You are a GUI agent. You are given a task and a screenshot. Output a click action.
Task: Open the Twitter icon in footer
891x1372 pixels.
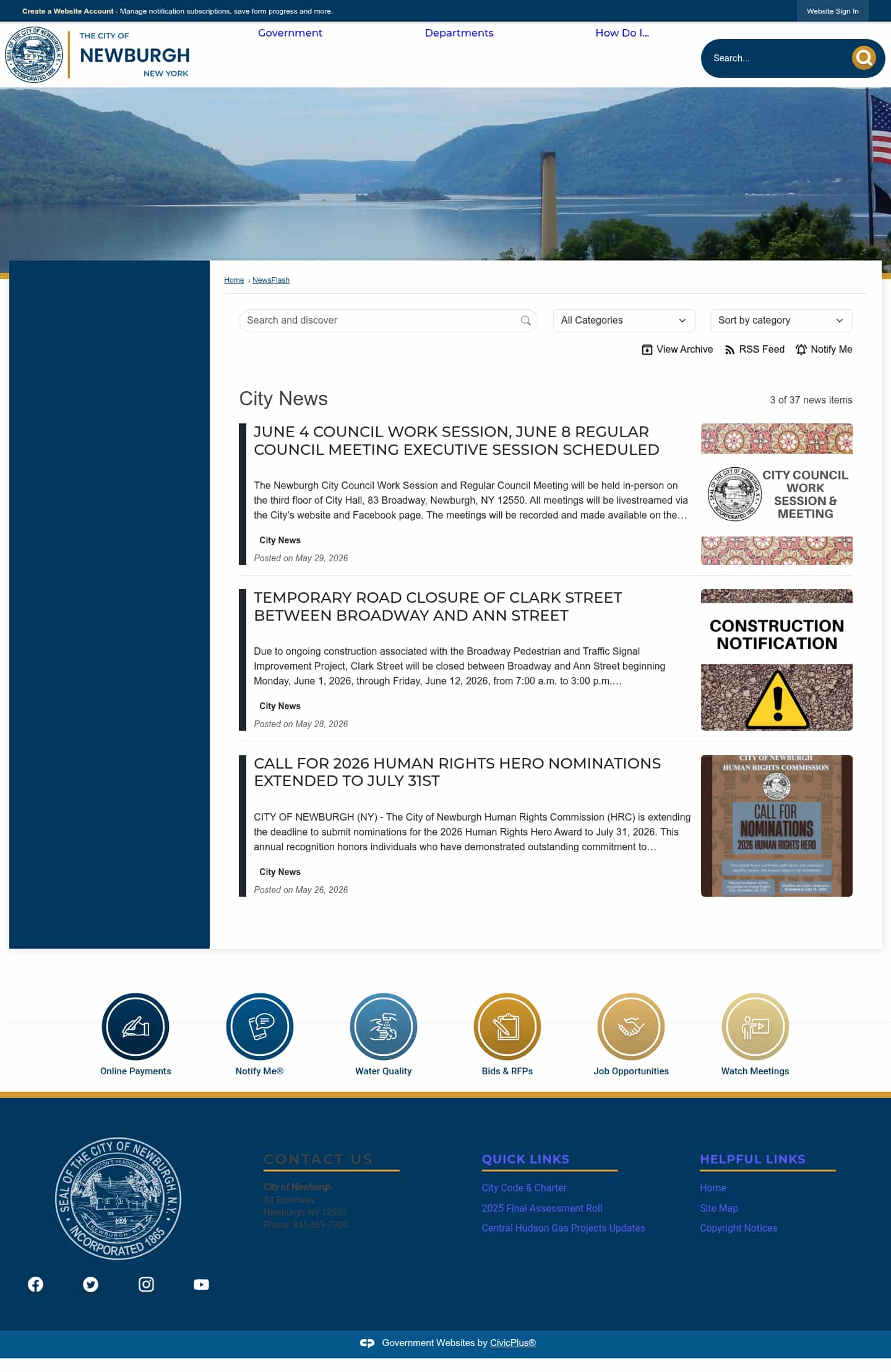90,1285
